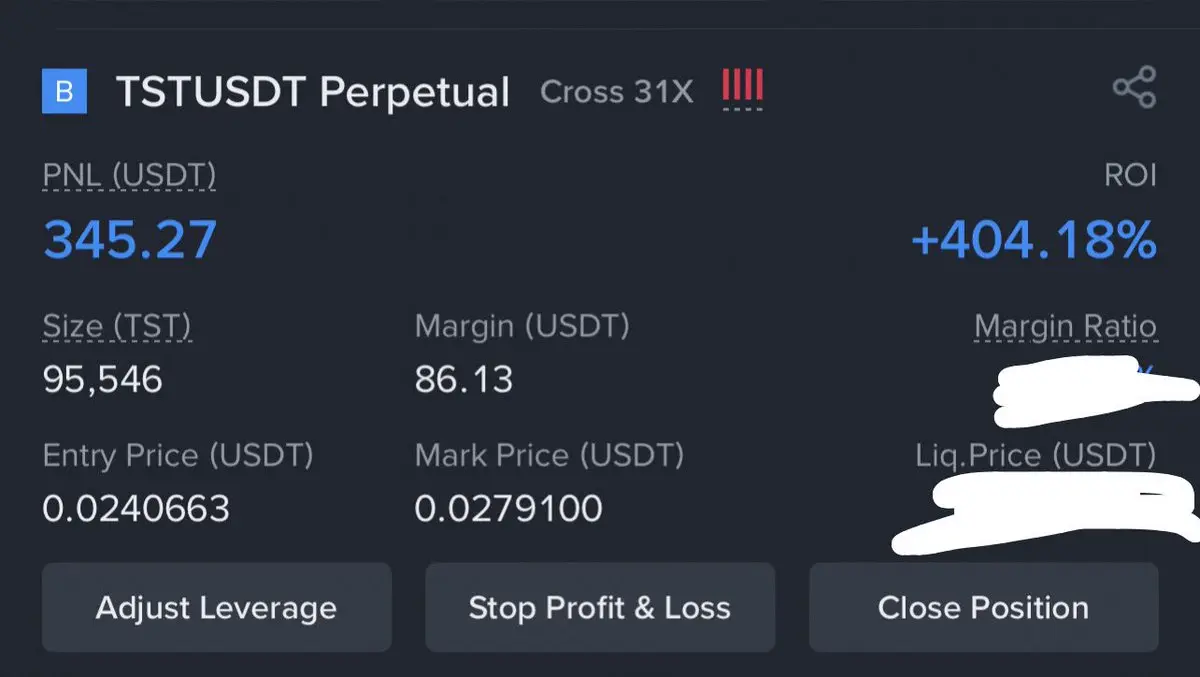Tap the PNL value 345.27
1200x677 pixels.
coord(130,240)
